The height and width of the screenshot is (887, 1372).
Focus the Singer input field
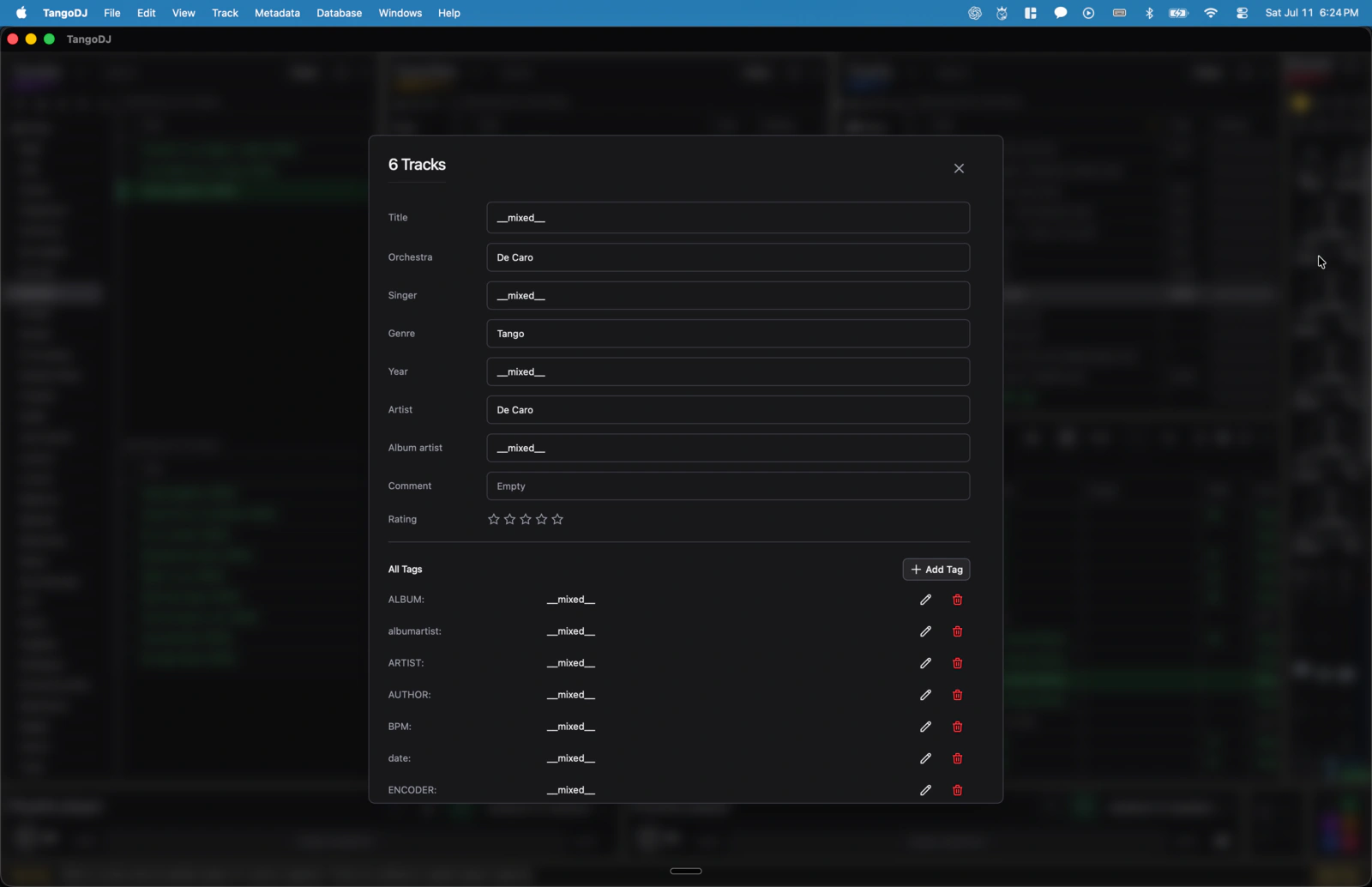point(728,295)
